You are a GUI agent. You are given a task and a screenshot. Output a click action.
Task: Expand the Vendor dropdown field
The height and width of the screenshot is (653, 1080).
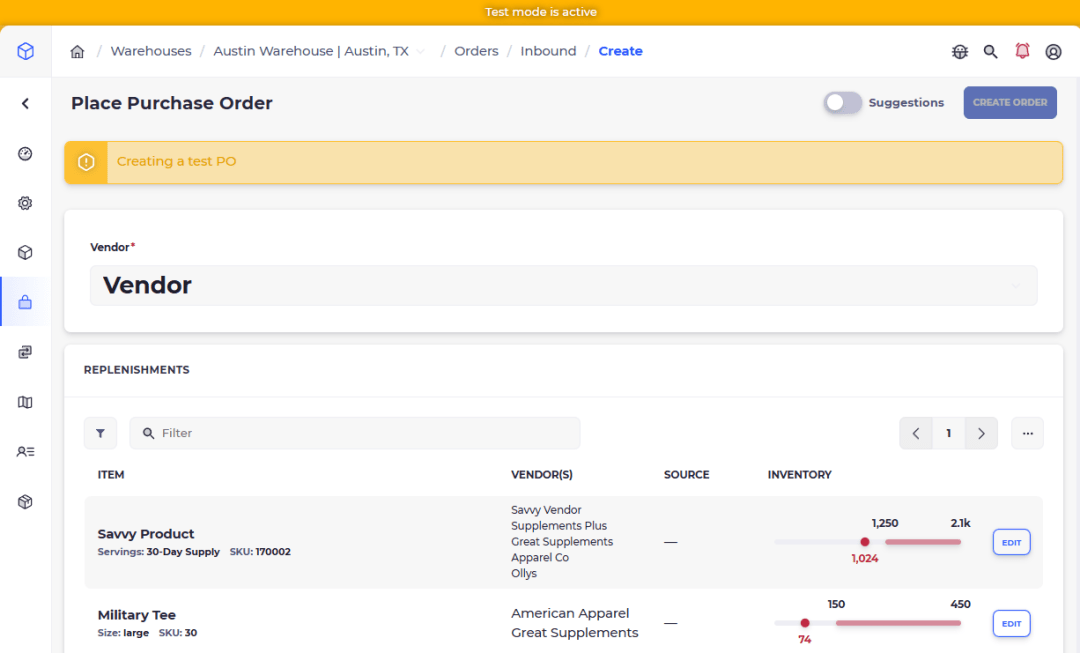[563, 285]
